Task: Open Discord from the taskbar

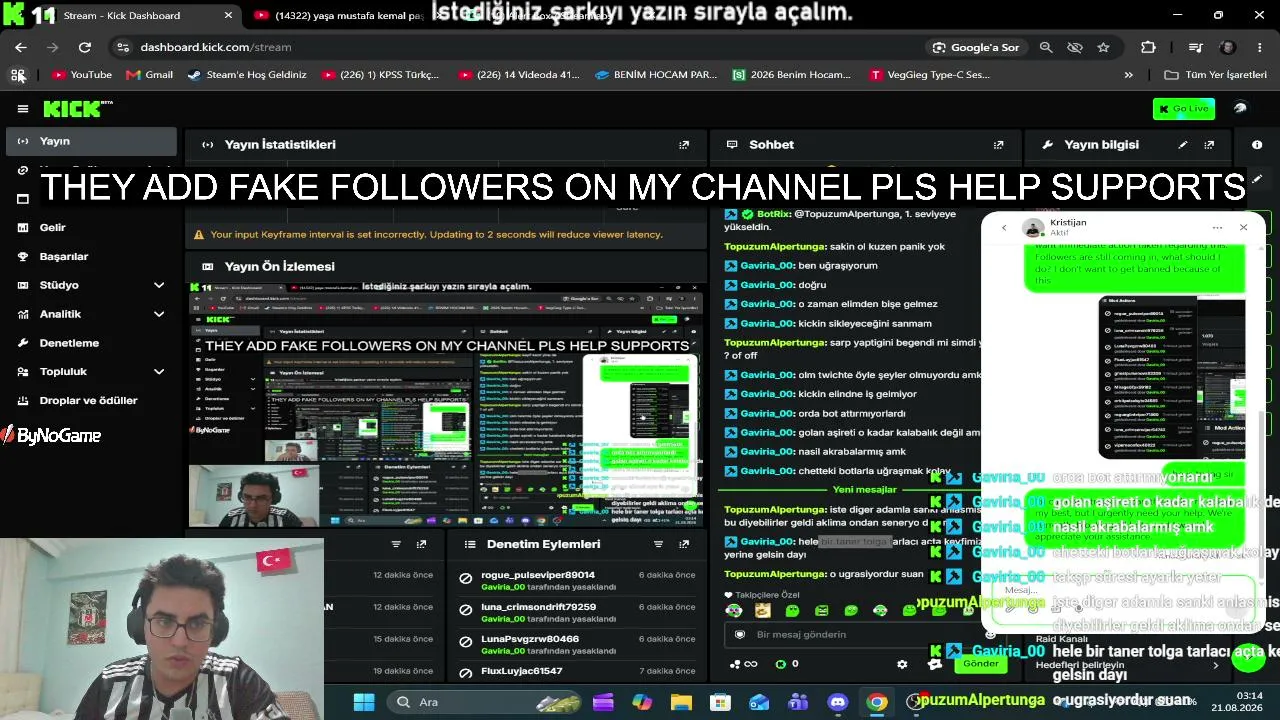Action: 837,702
